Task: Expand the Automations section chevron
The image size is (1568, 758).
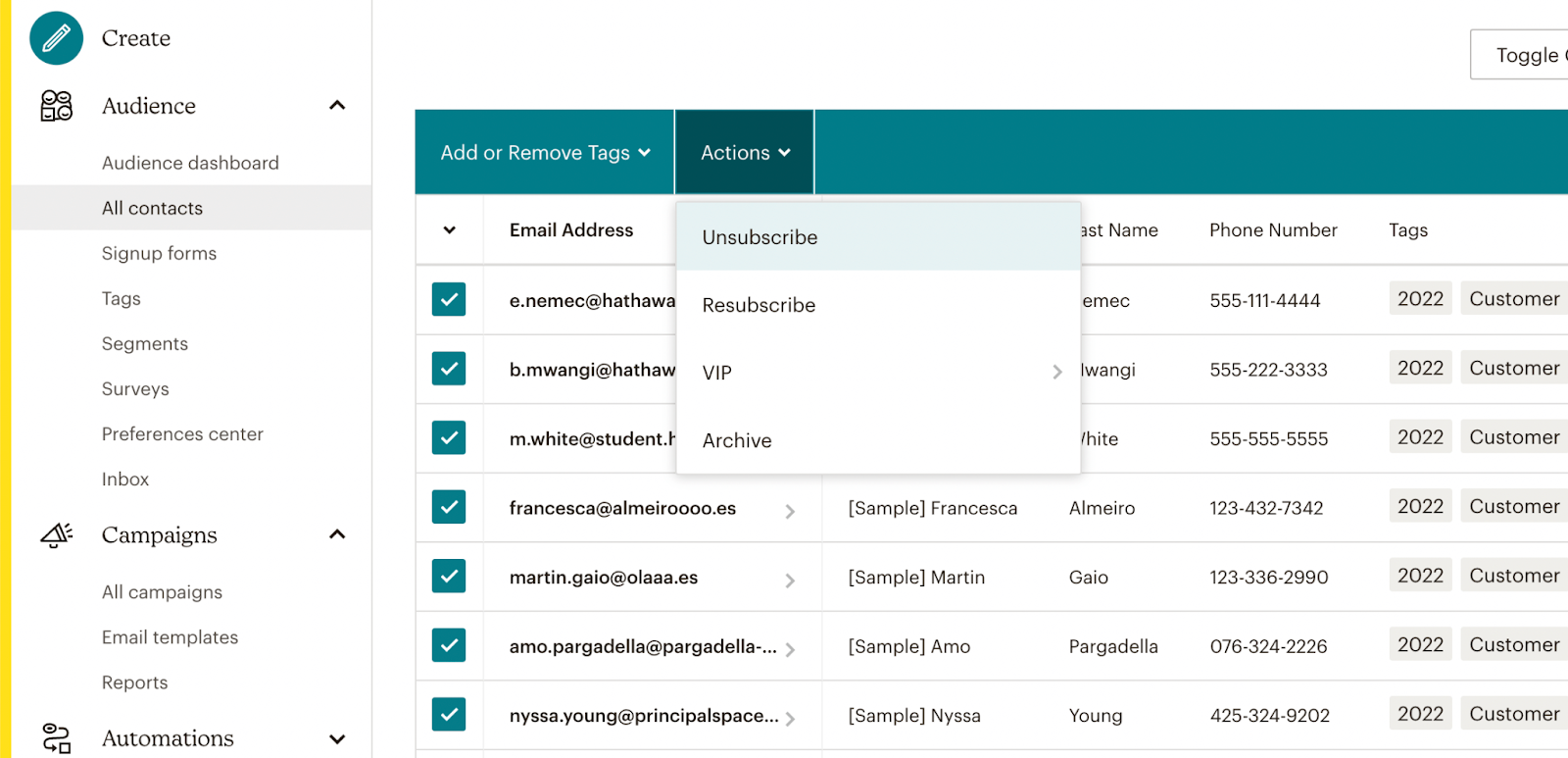Action: 337,739
